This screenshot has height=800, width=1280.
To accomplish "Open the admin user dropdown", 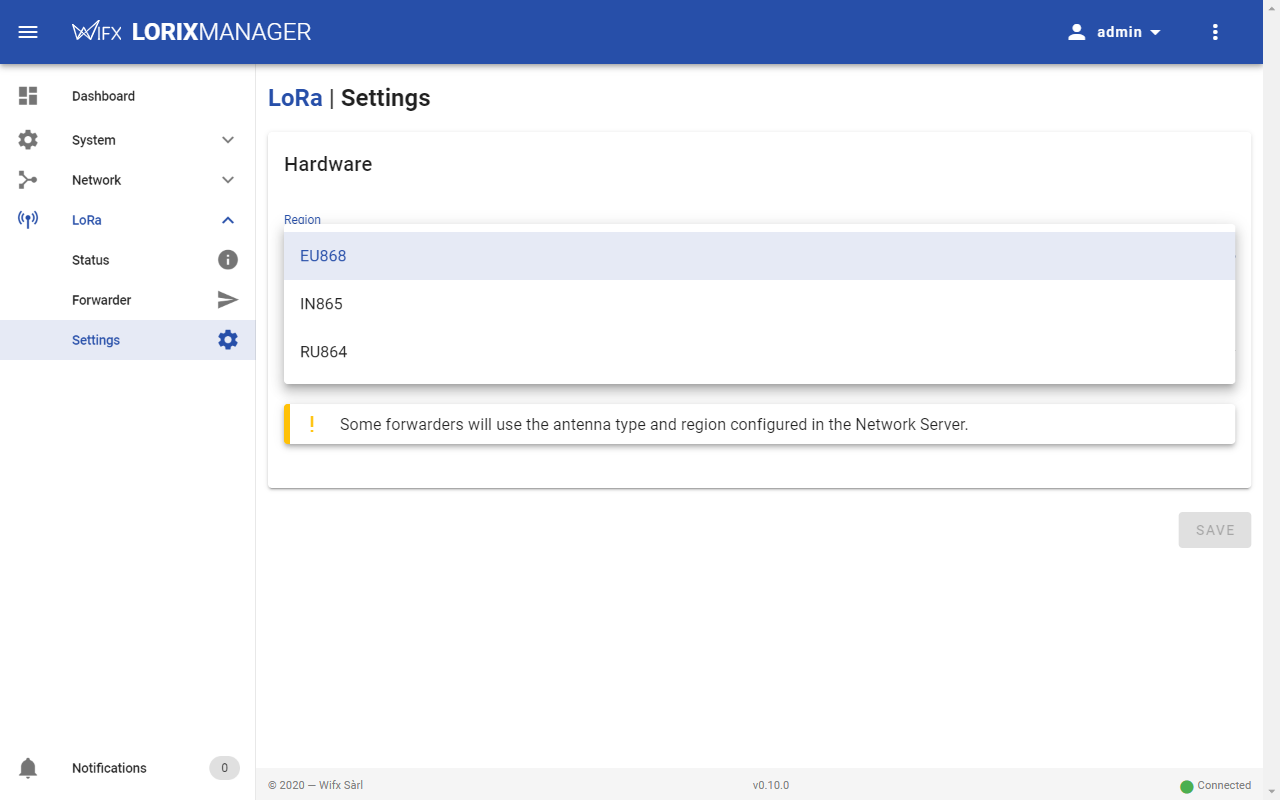I will 1115,32.
